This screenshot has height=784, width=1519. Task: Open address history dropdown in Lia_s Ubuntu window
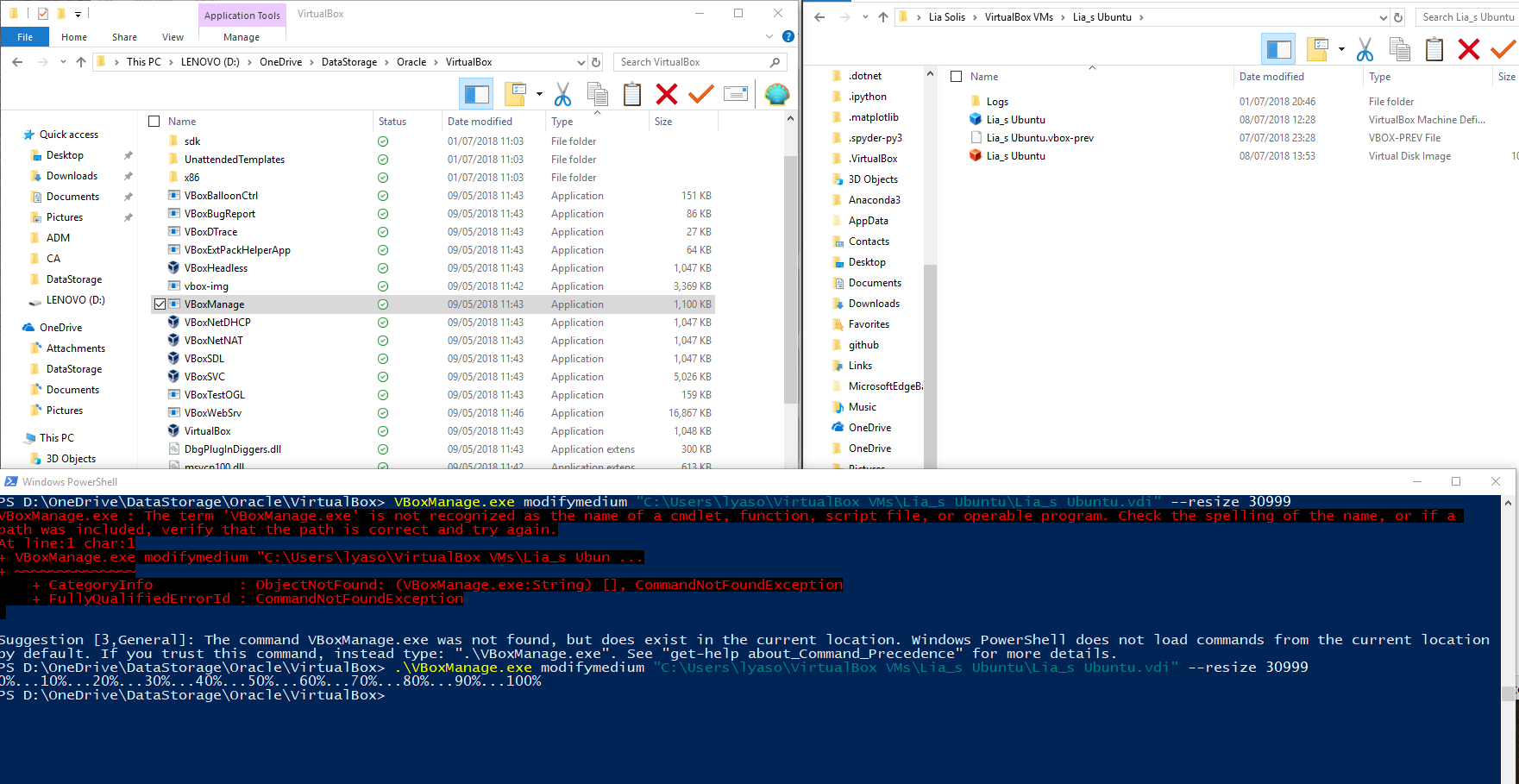[x=1384, y=17]
